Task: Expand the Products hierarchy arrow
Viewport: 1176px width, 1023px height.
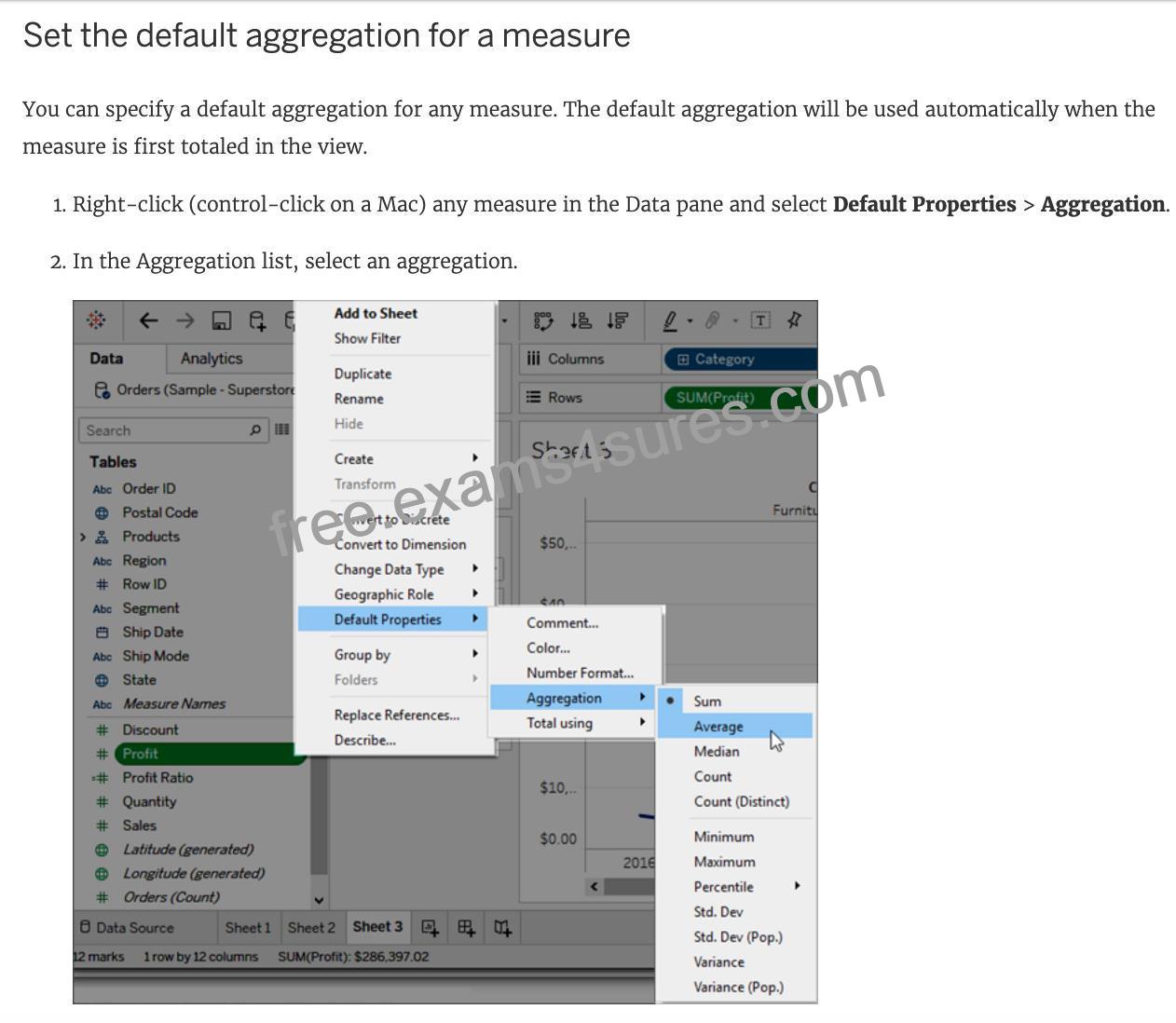Action: 83,537
